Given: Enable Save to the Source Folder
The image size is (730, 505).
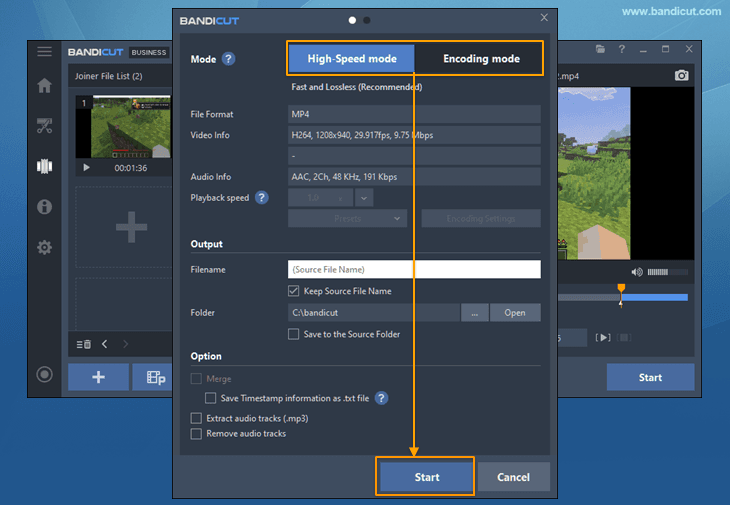Looking at the screenshot, I should tap(293, 334).
